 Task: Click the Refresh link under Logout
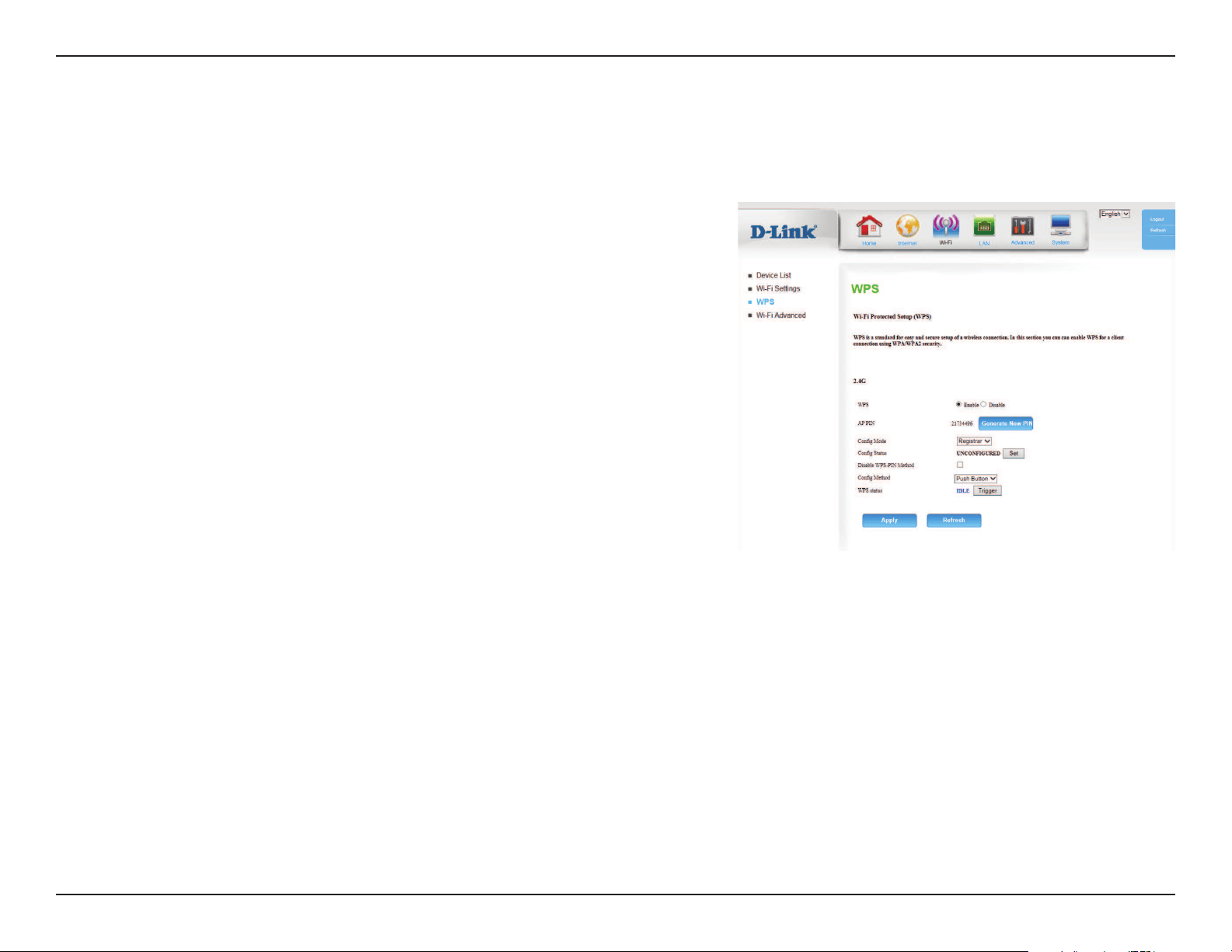pos(1158,230)
